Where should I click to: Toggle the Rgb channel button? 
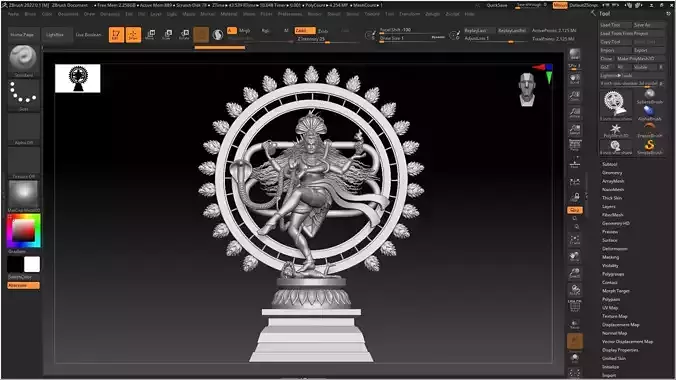pyautogui.click(x=265, y=31)
